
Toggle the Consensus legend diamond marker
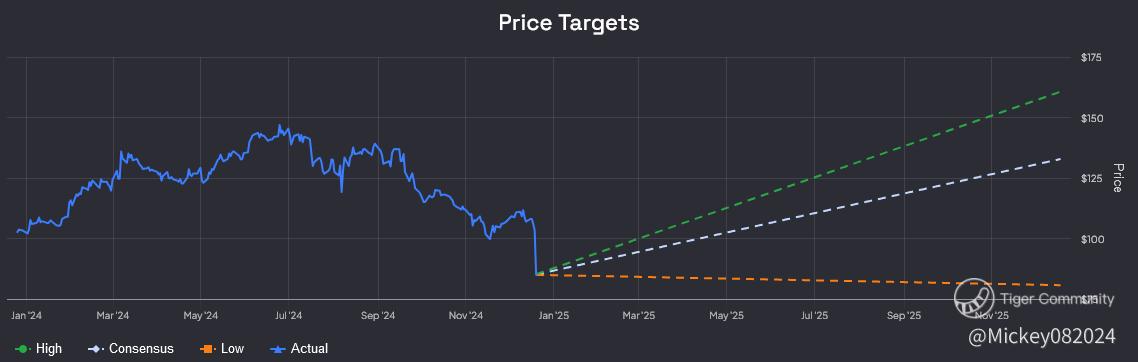click(94, 349)
